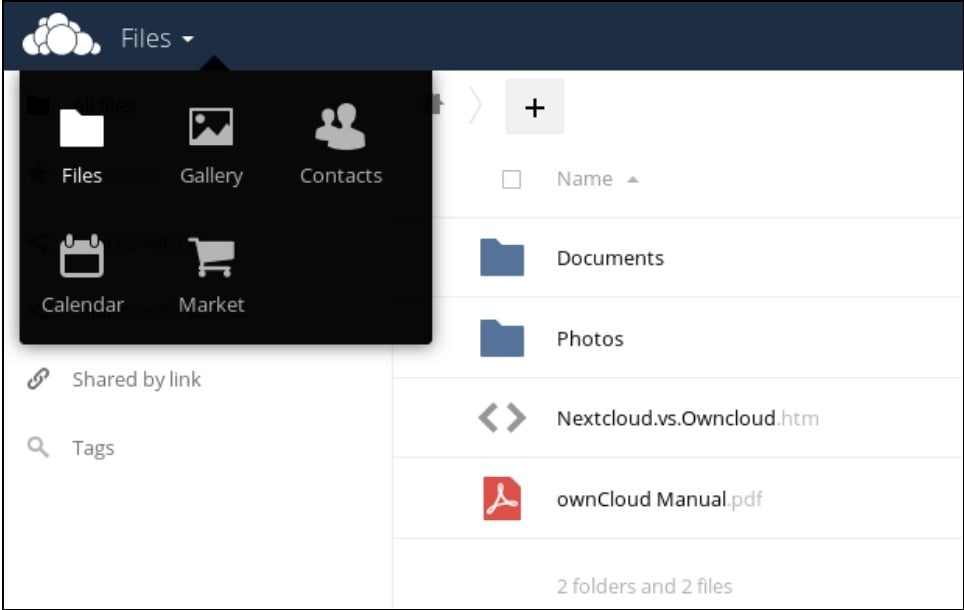Click the plus button to add new file
The image size is (964, 610).
click(x=535, y=107)
